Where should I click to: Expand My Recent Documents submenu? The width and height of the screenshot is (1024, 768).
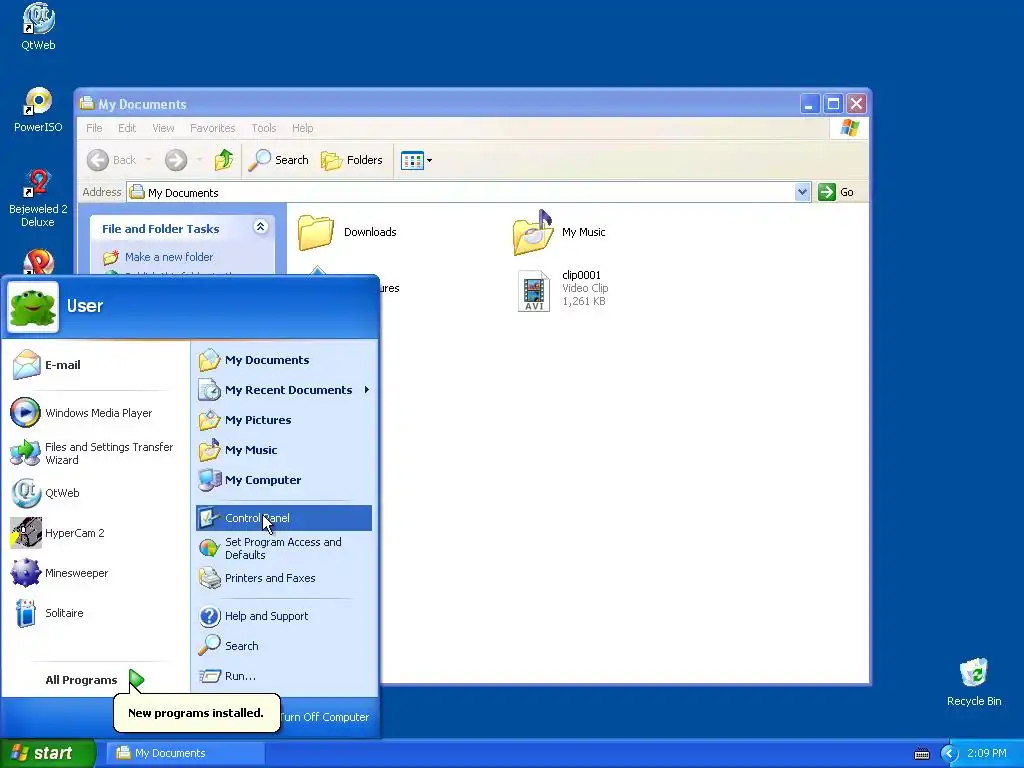pyautogui.click(x=283, y=390)
